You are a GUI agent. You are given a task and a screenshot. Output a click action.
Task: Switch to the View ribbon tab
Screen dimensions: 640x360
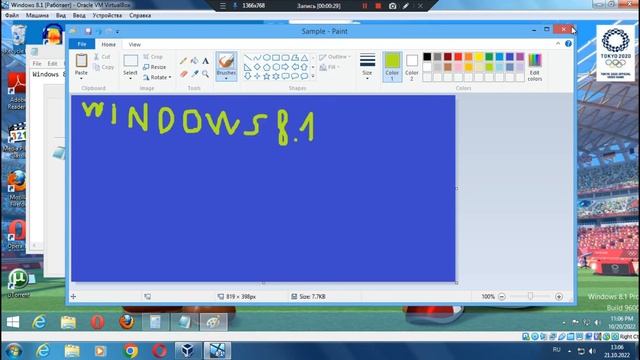tap(134, 44)
